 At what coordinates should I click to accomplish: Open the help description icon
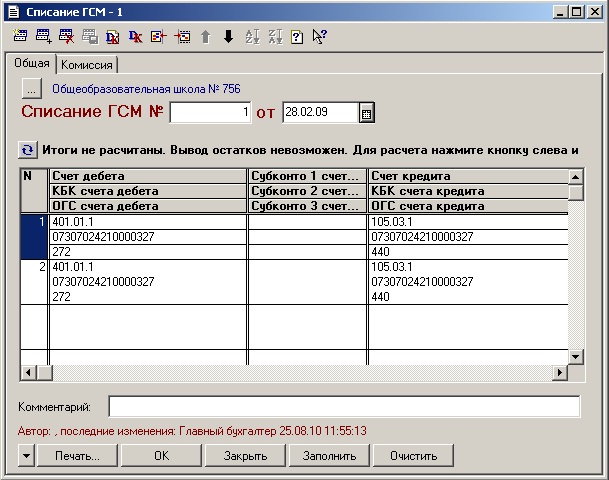click(297, 37)
